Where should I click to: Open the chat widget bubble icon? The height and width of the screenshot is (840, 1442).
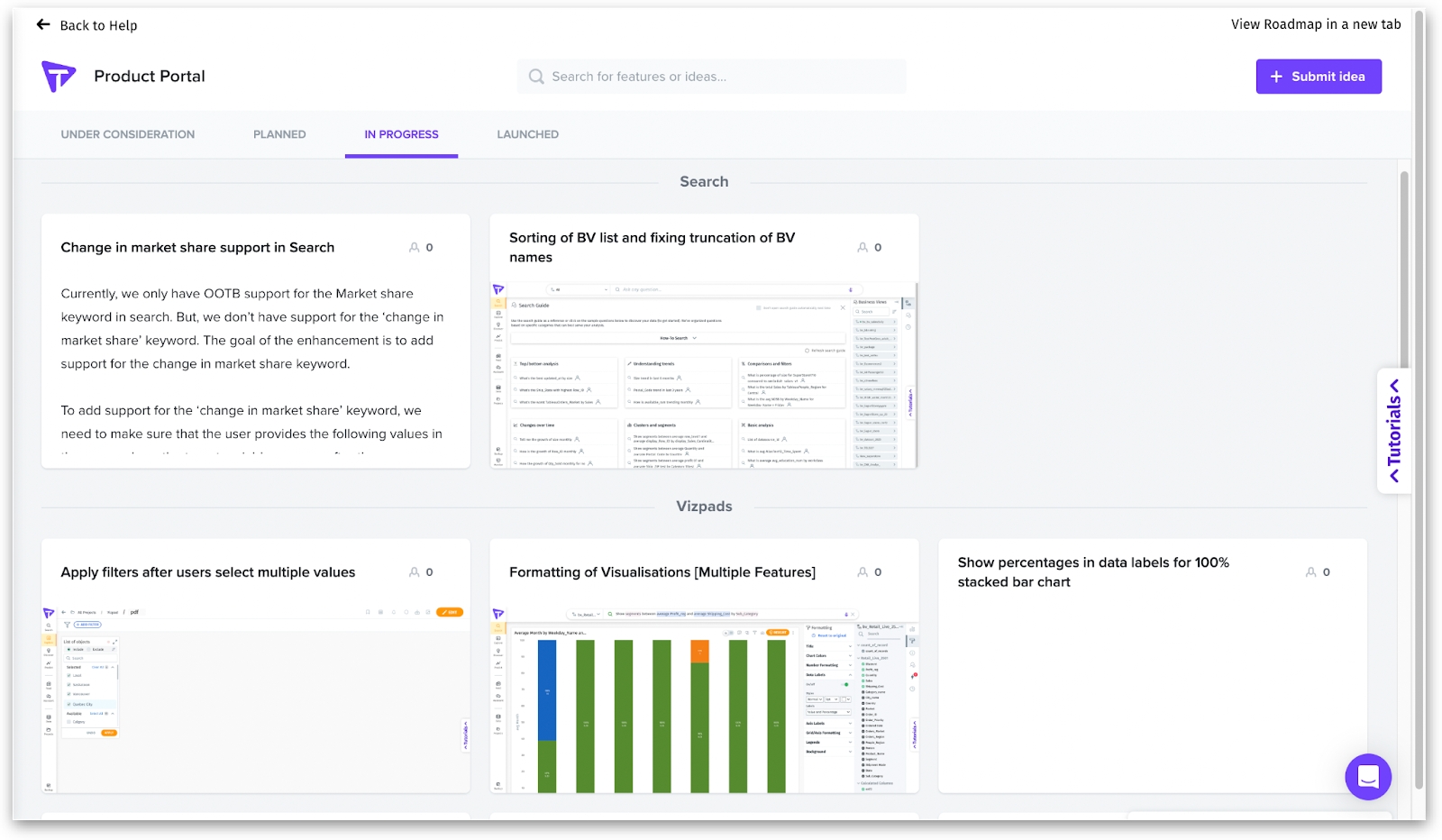click(x=1368, y=776)
